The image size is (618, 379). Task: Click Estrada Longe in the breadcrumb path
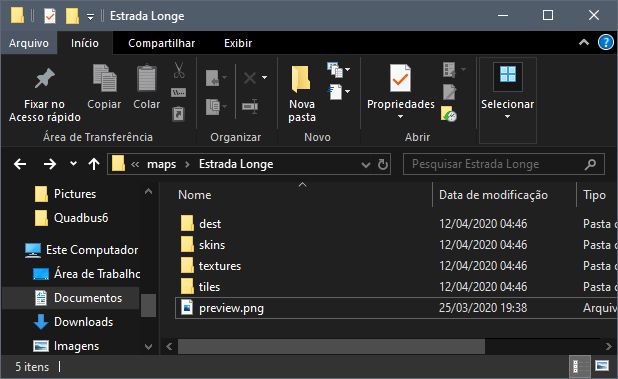coord(236,164)
